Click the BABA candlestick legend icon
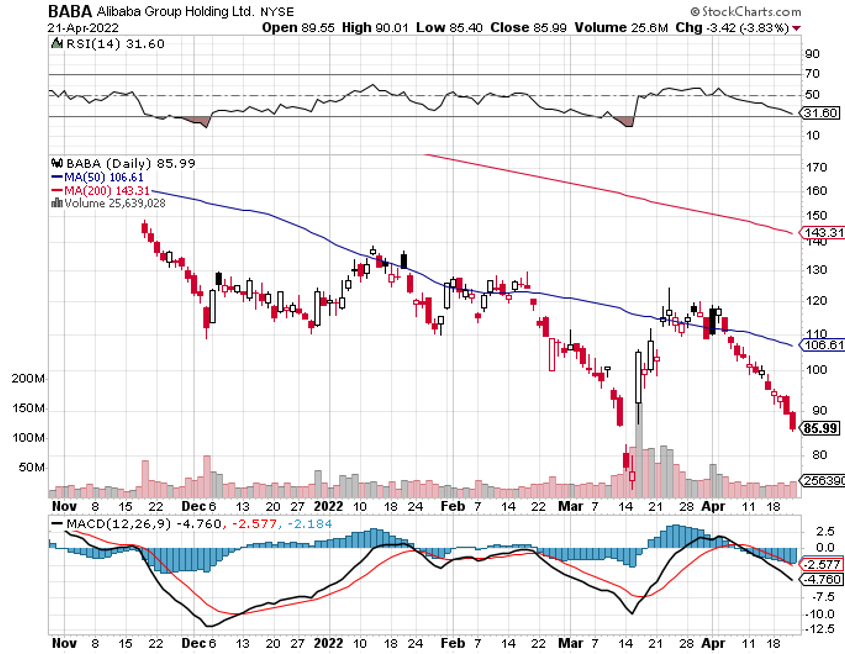The width and height of the screenshot is (845, 654). tap(57, 163)
